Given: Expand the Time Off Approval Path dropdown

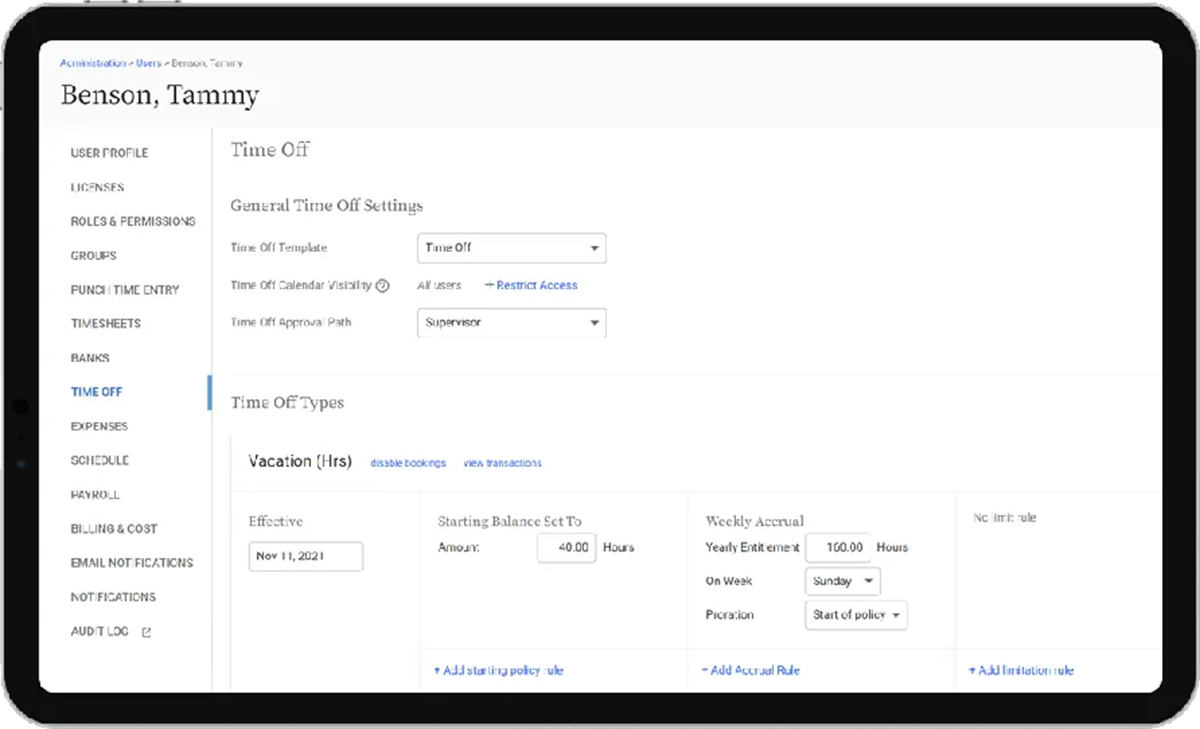Looking at the screenshot, I should click(511, 323).
